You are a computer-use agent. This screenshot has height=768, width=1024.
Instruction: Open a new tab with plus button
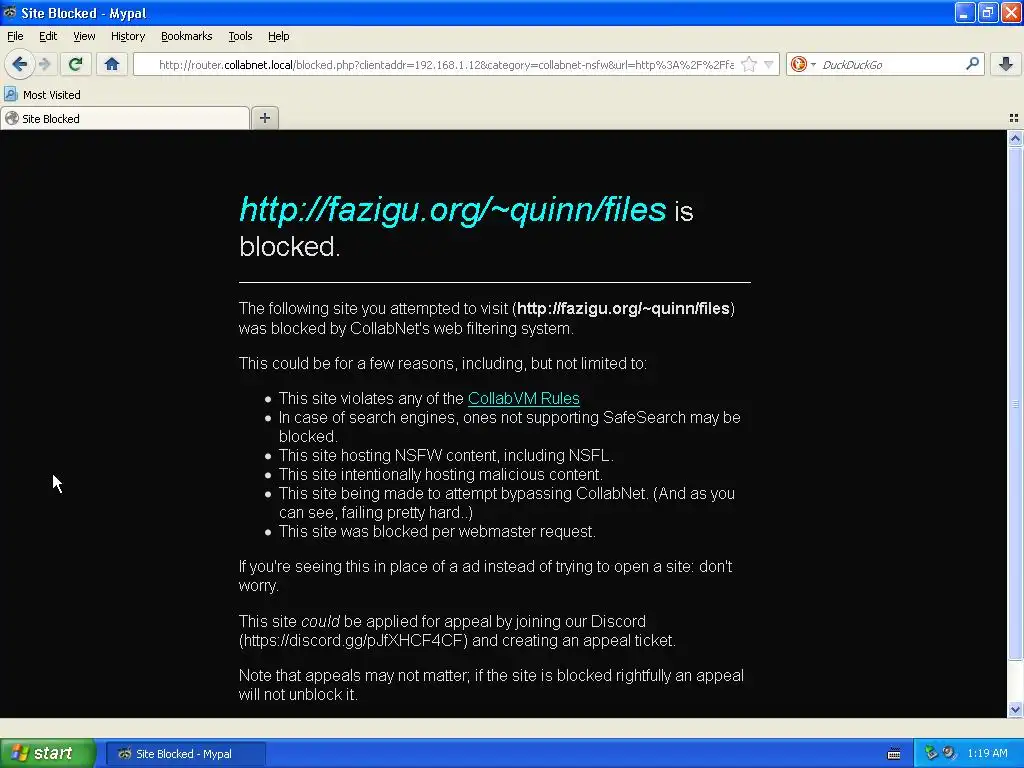coord(264,118)
